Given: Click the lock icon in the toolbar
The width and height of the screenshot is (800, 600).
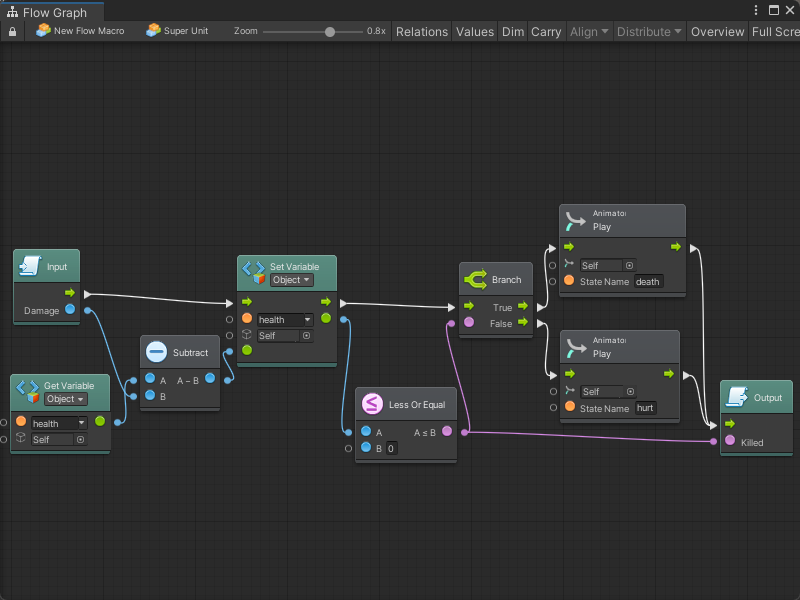Looking at the screenshot, I should [x=12, y=31].
